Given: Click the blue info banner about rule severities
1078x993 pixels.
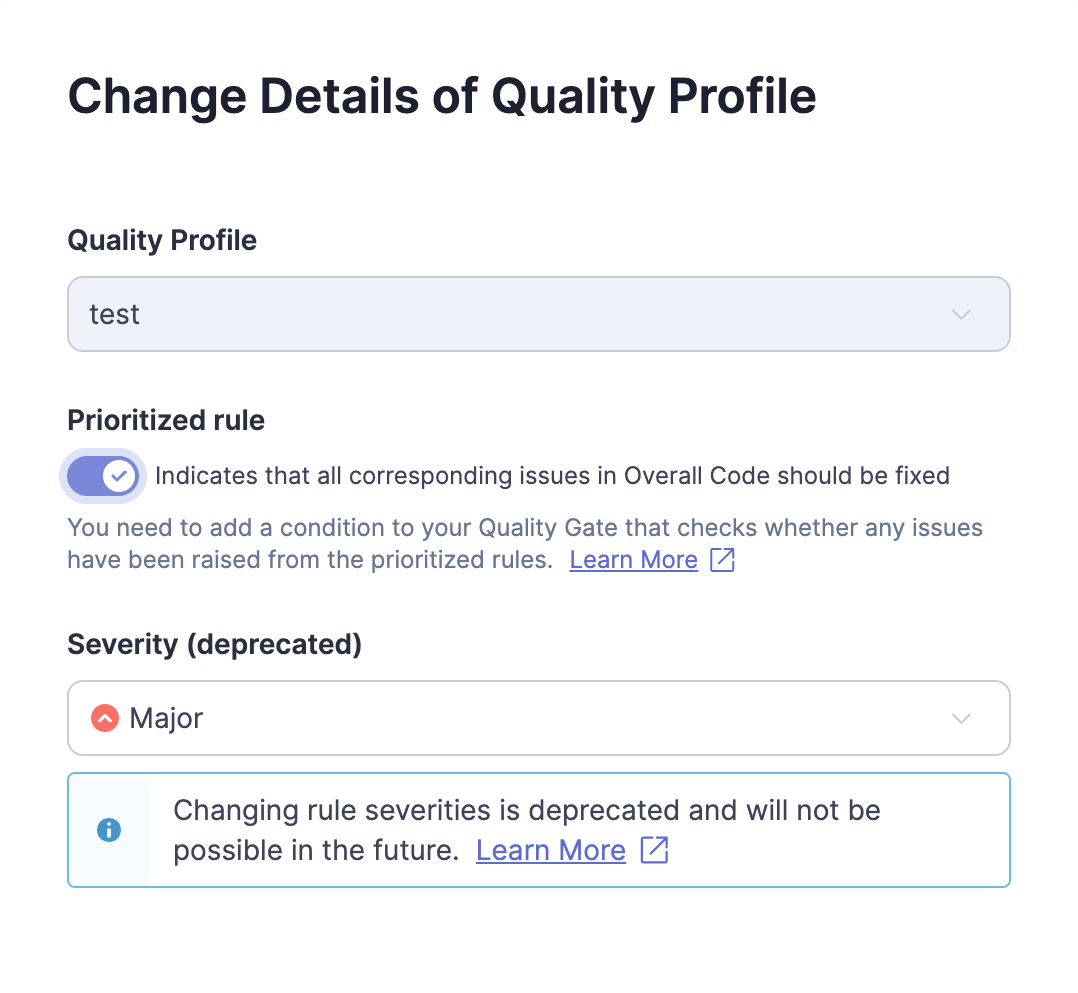Looking at the screenshot, I should tap(539, 830).
